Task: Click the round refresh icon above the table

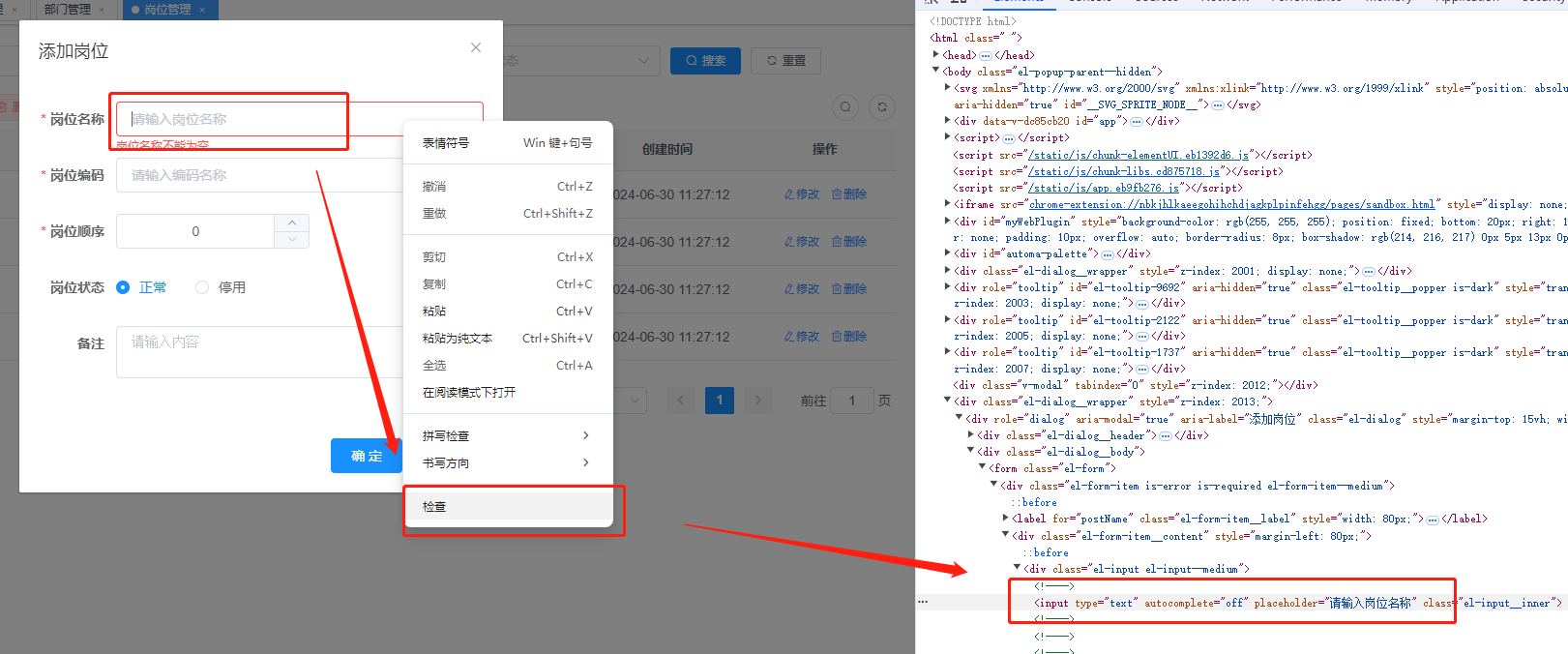Action: pos(882,106)
